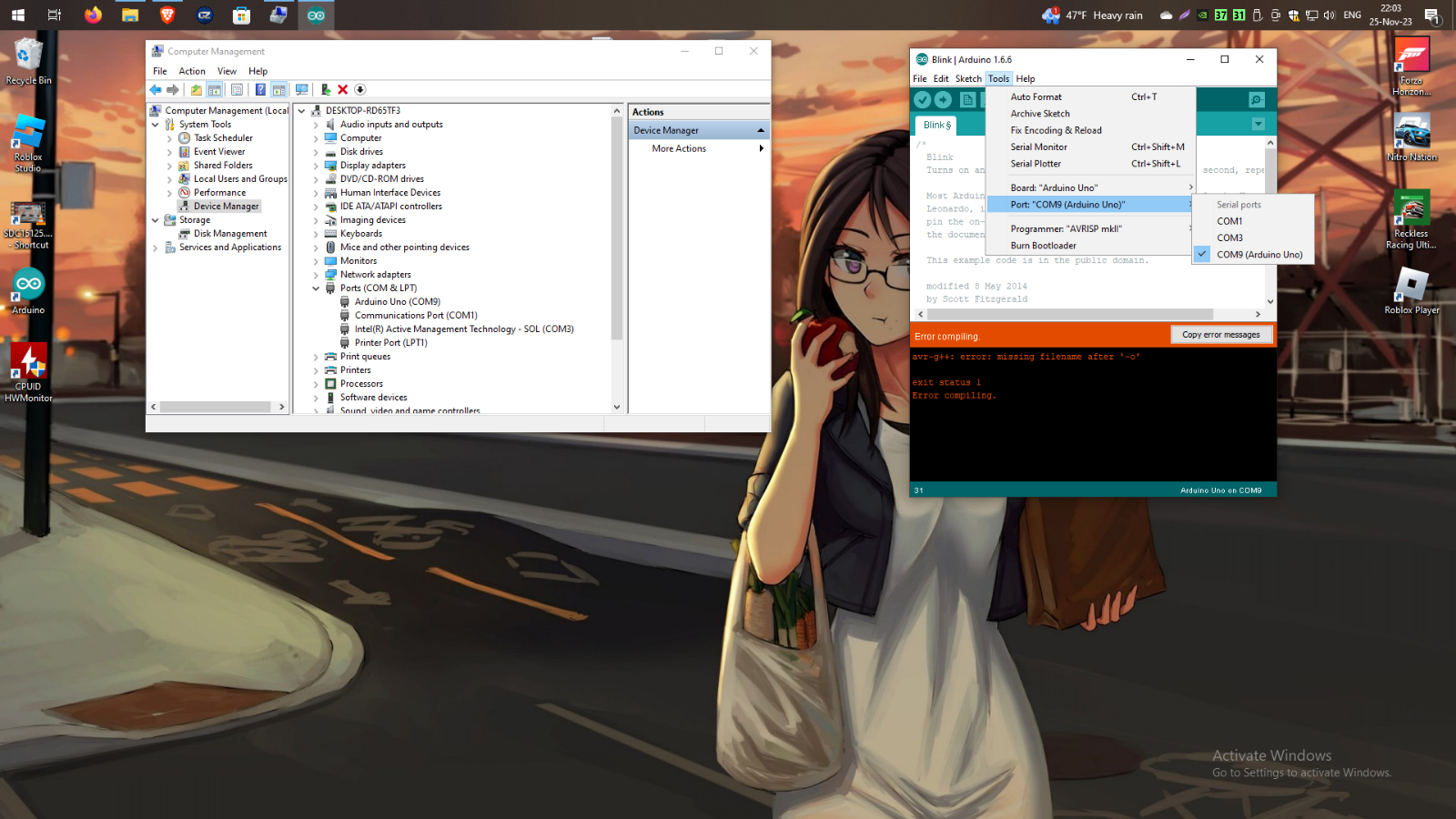Open the View menu in Computer Management

coord(227,71)
